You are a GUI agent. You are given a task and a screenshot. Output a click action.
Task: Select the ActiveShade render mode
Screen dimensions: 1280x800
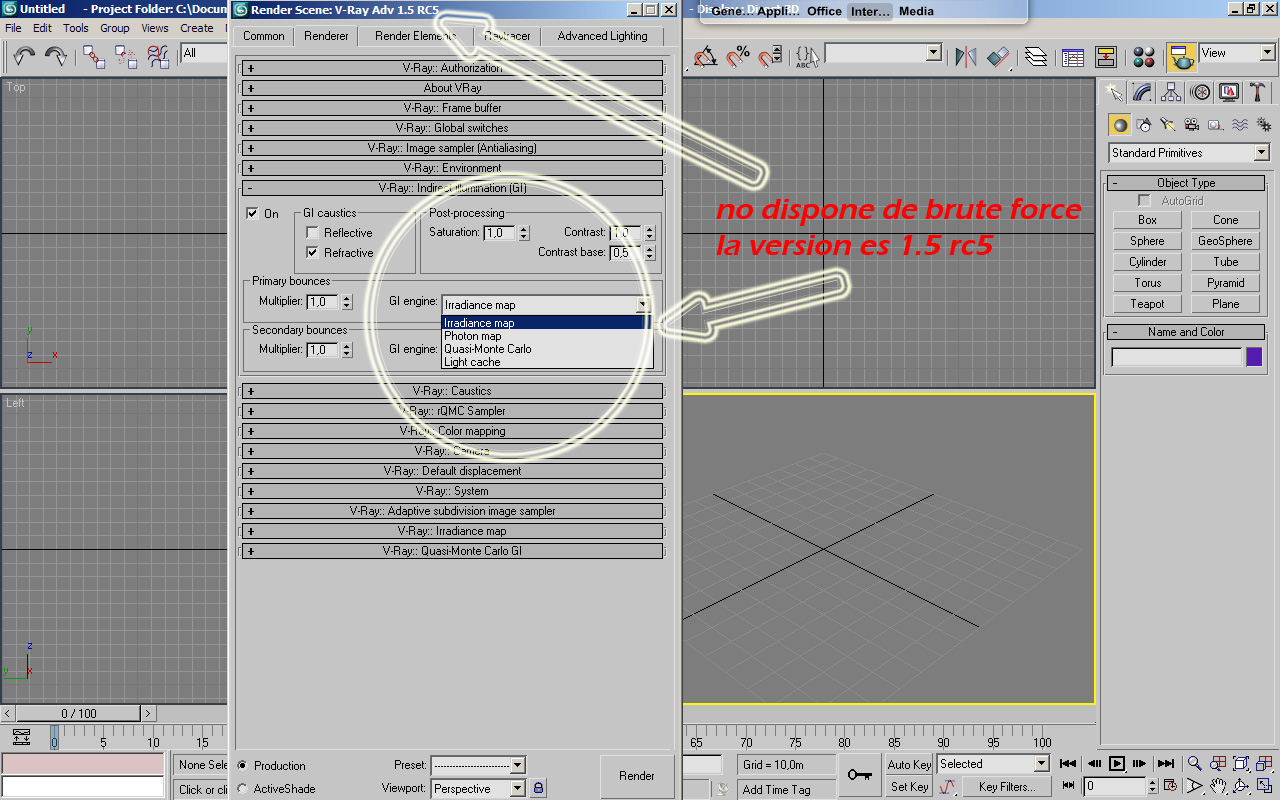click(x=243, y=789)
